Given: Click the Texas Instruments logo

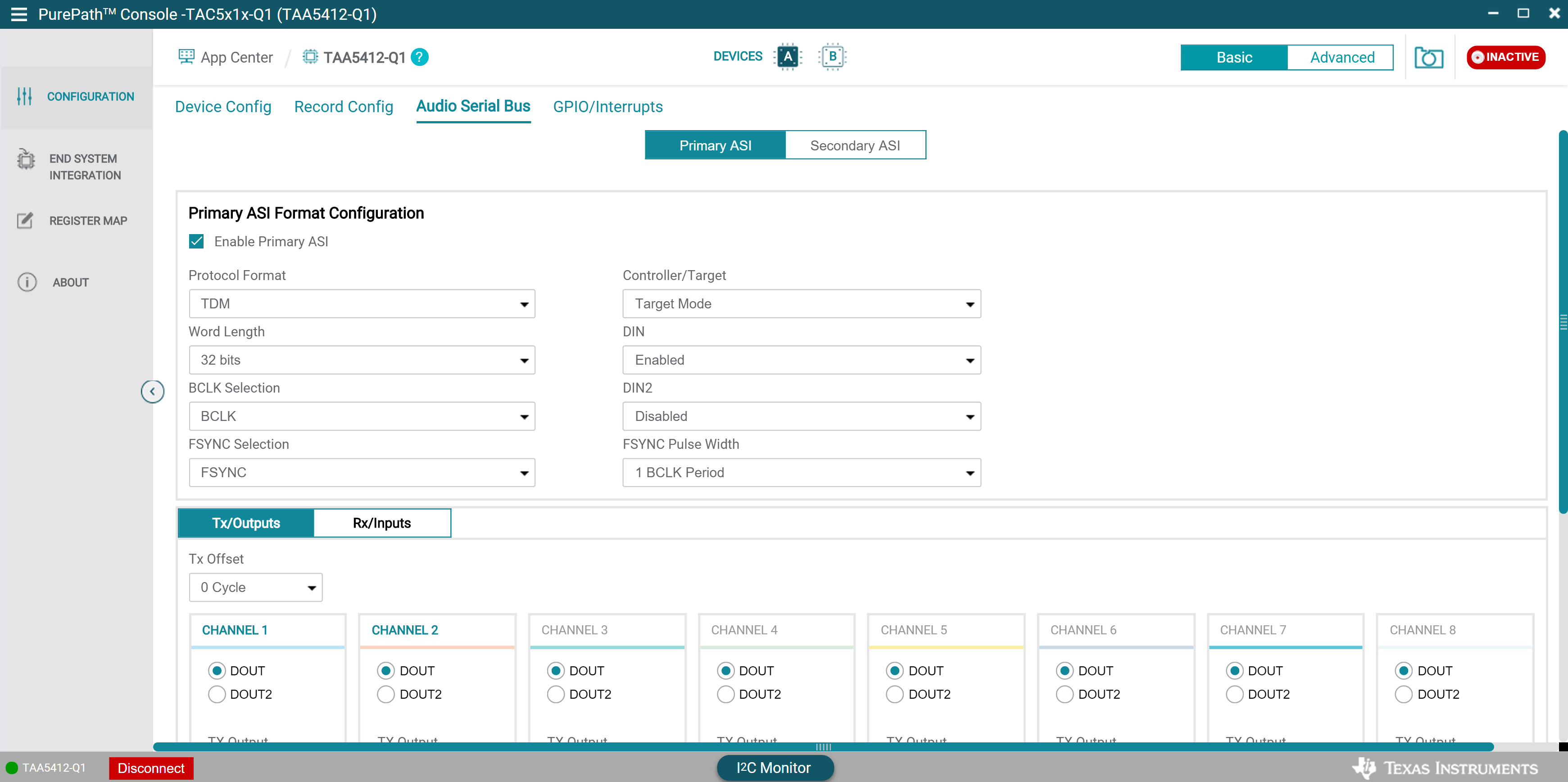Looking at the screenshot, I should (1445, 768).
